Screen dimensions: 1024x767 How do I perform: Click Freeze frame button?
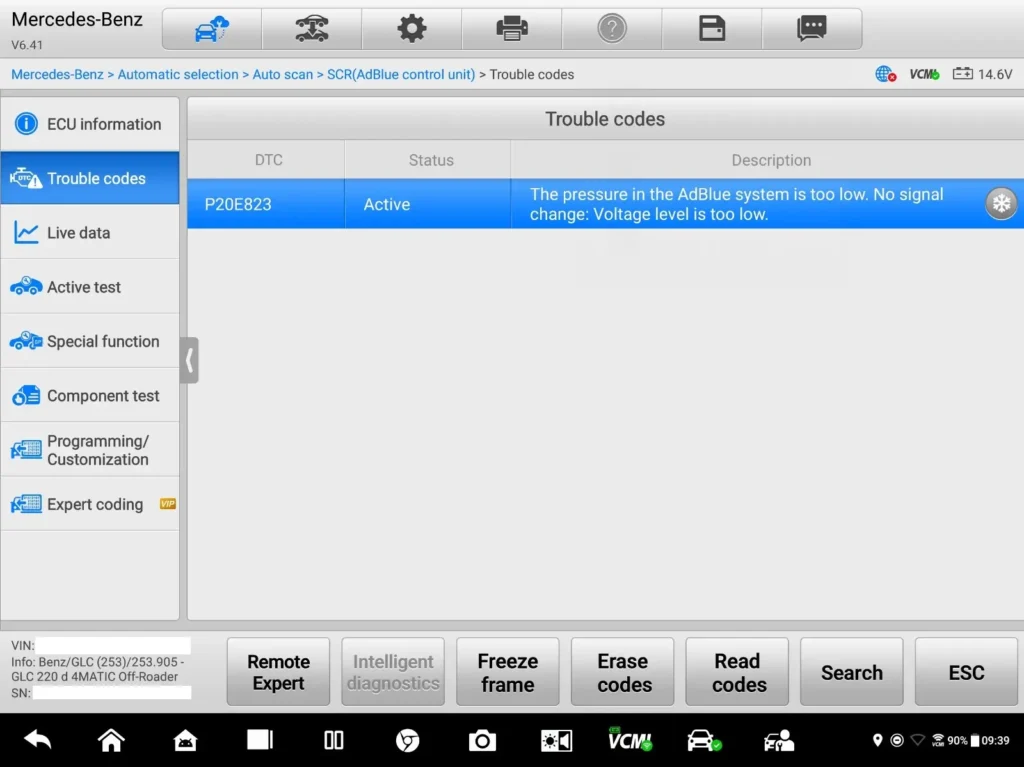tap(507, 672)
